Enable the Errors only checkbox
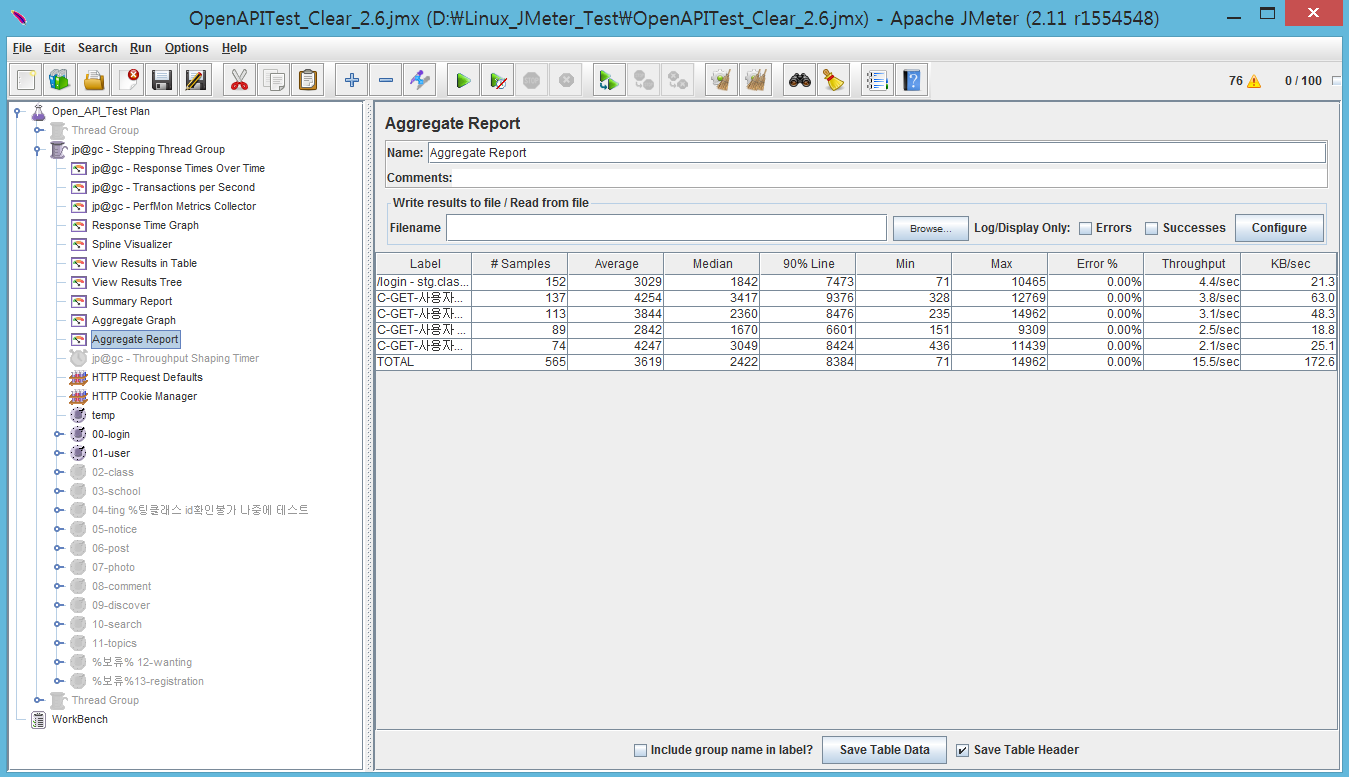 coord(1085,228)
